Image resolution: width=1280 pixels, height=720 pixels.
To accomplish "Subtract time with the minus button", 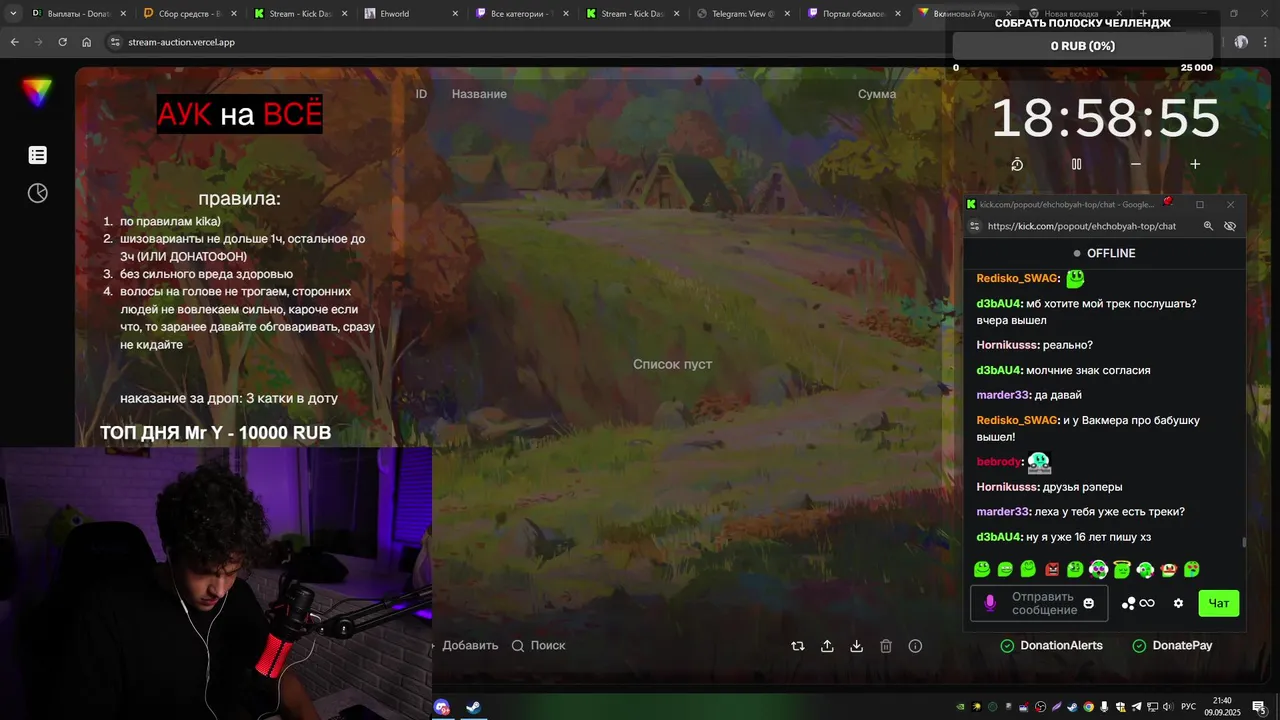I will click(1135, 164).
